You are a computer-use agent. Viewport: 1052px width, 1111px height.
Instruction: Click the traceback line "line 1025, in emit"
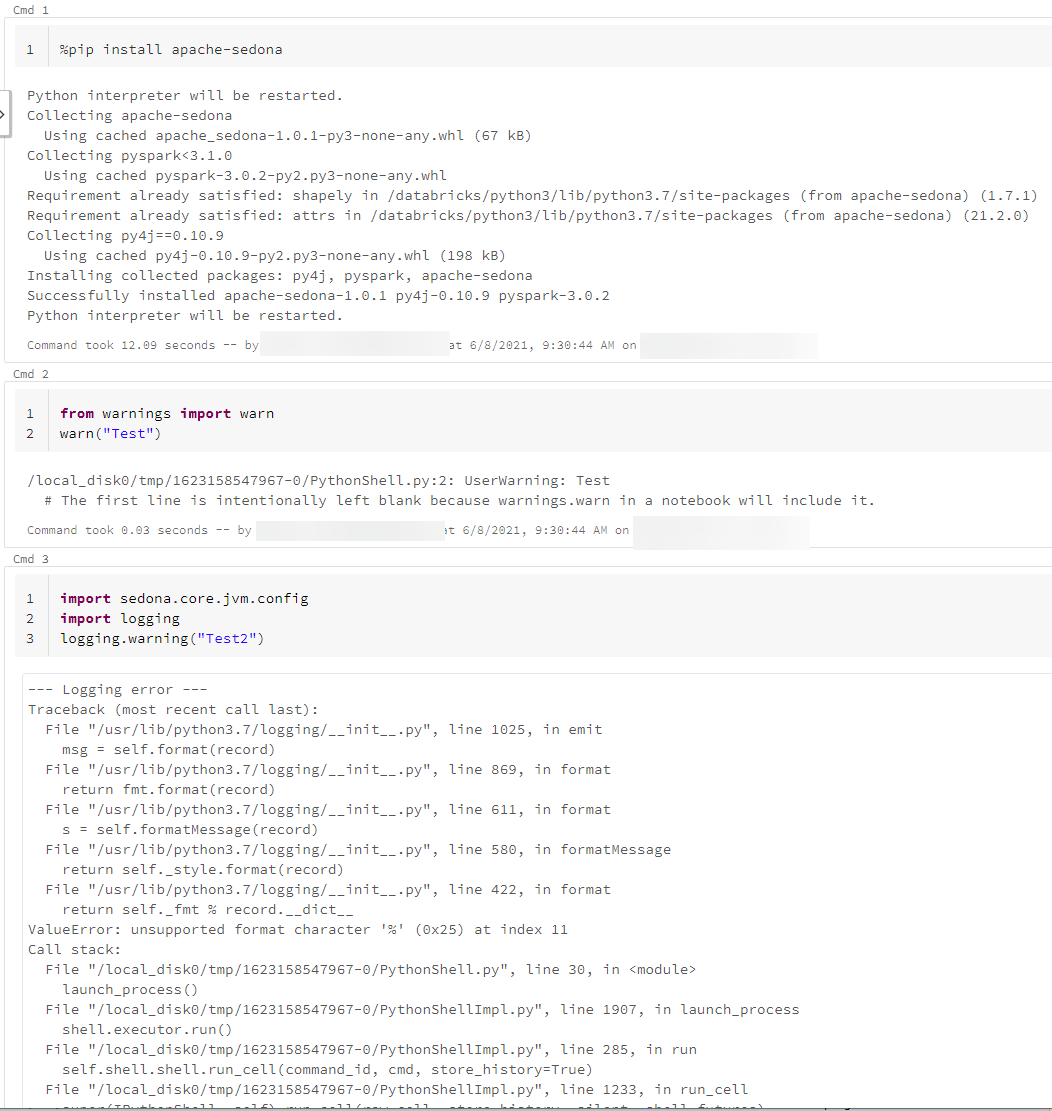point(324,730)
